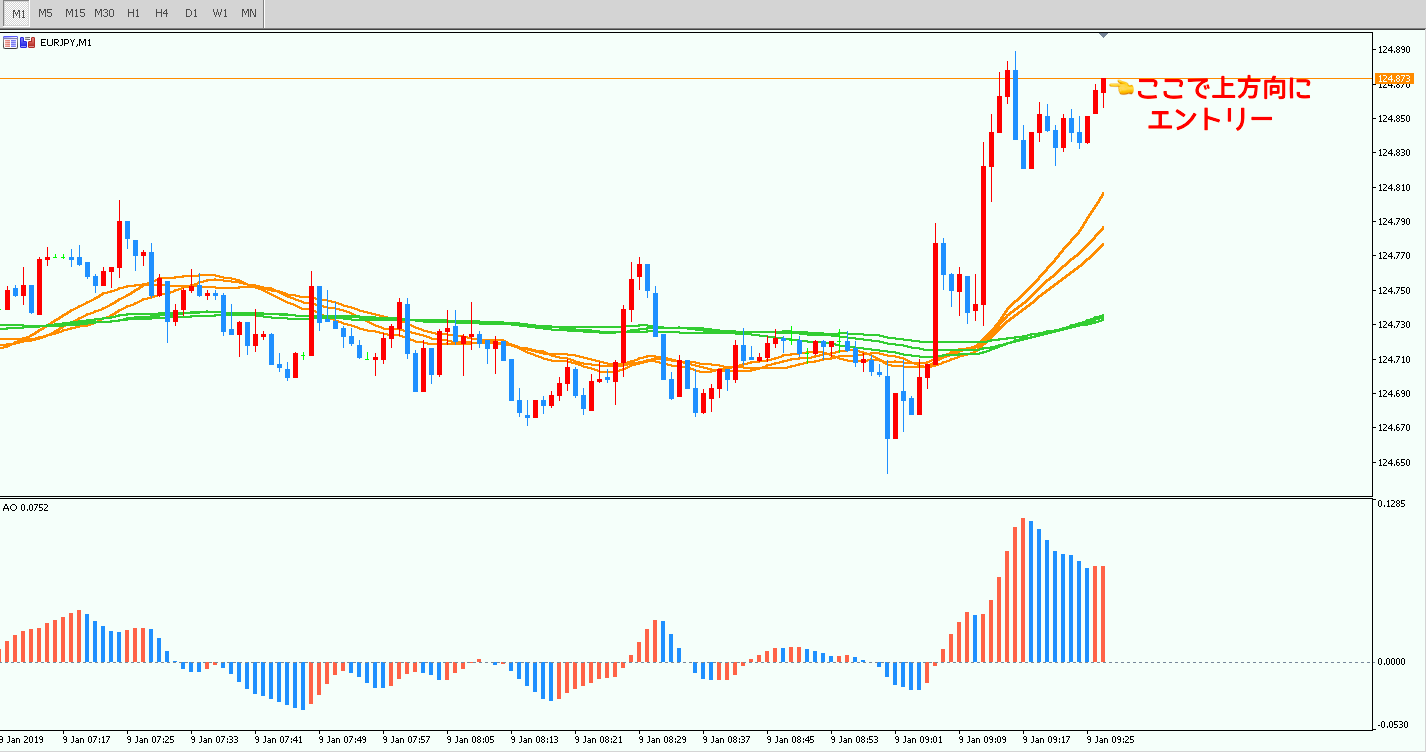Switch the chart to M1 timeframe
Image resolution: width=1426 pixels, height=753 pixels.
click(x=18, y=13)
